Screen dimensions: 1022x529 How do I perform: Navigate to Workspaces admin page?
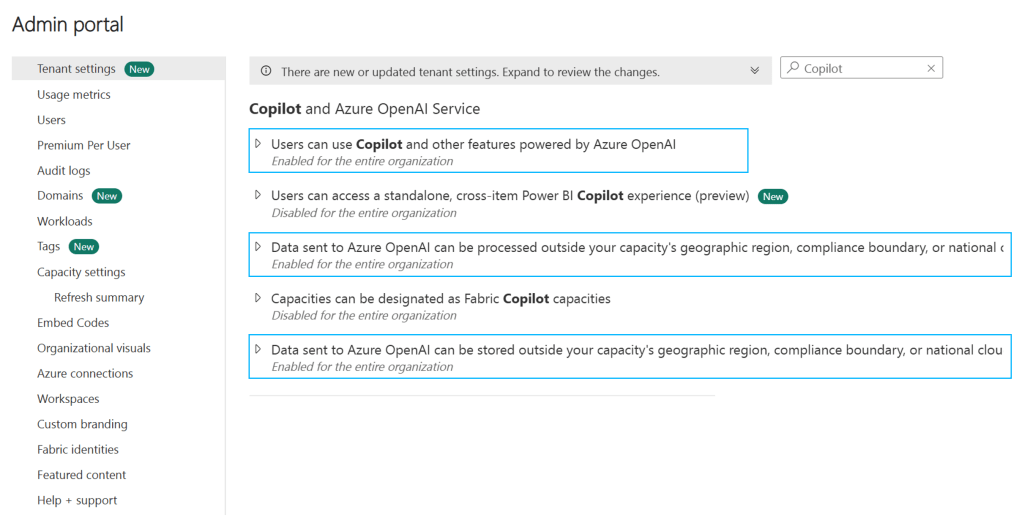click(68, 399)
